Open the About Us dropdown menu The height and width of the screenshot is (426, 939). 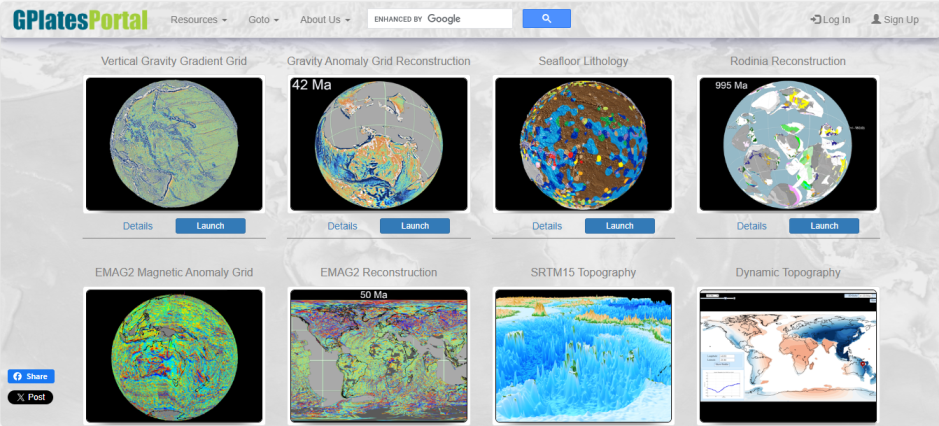[x=325, y=19]
